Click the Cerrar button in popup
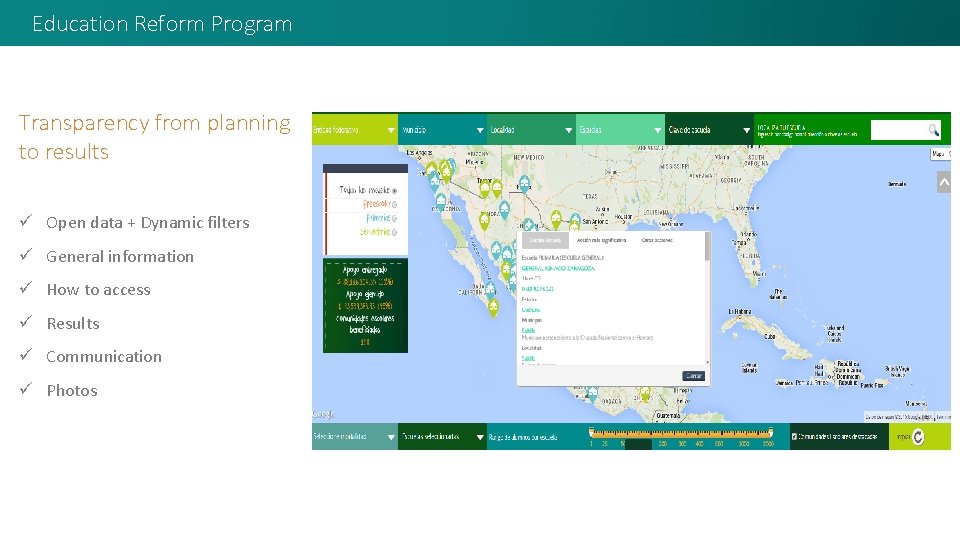Screen dimensions: 960x540 tap(693, 376)
